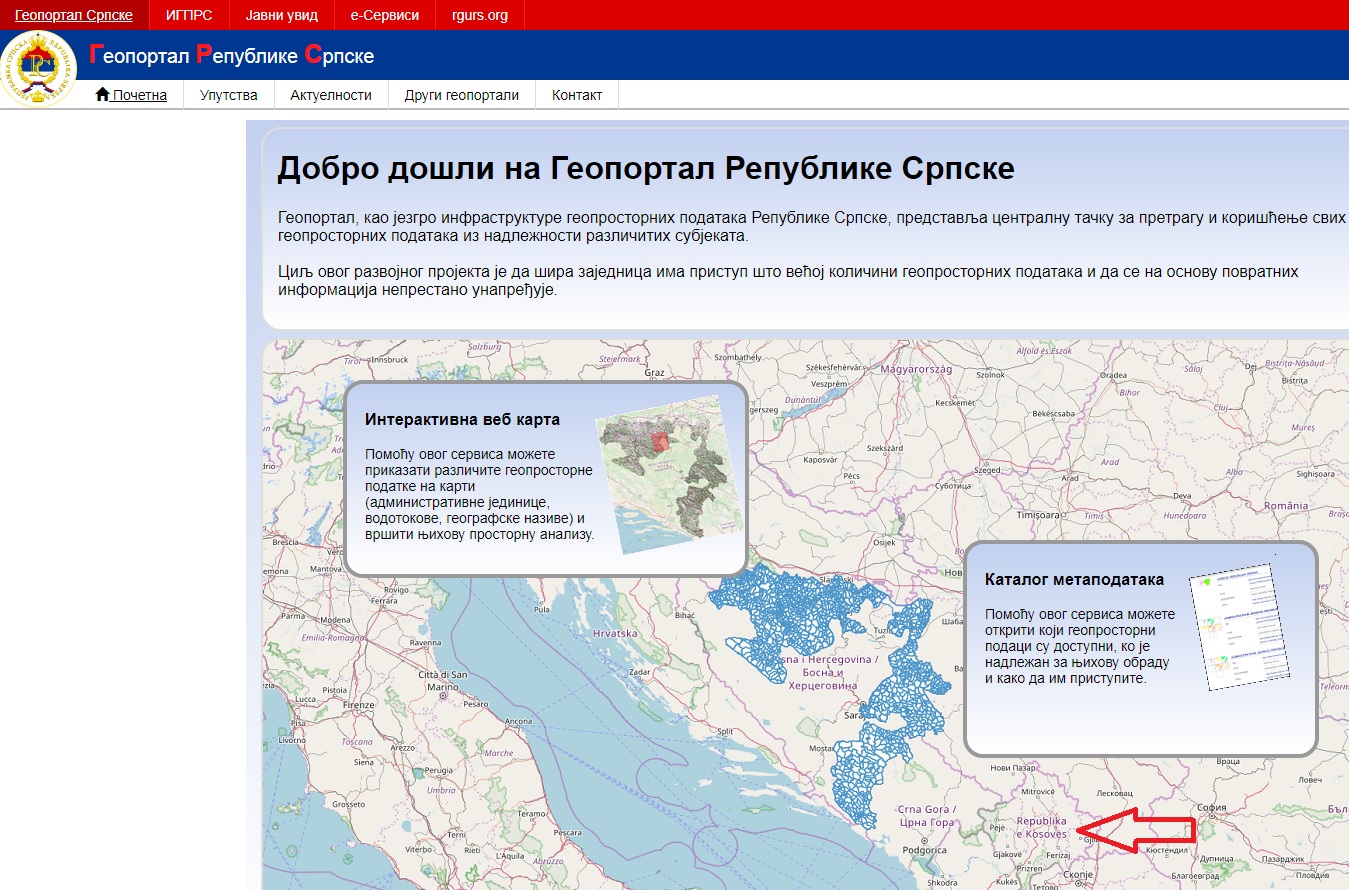Screen dimensions: 1349x890
Task: Open the е-Сервиси tab
Action: [x=385, y=15]
